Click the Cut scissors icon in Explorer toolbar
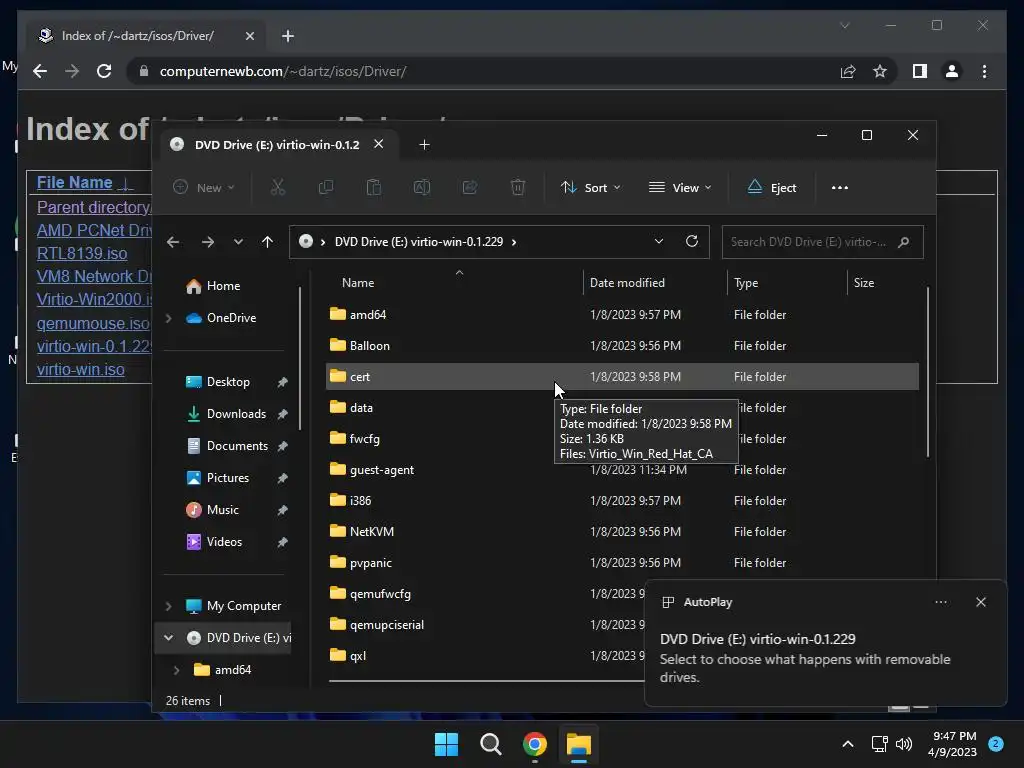 click(x=278, y=187)
